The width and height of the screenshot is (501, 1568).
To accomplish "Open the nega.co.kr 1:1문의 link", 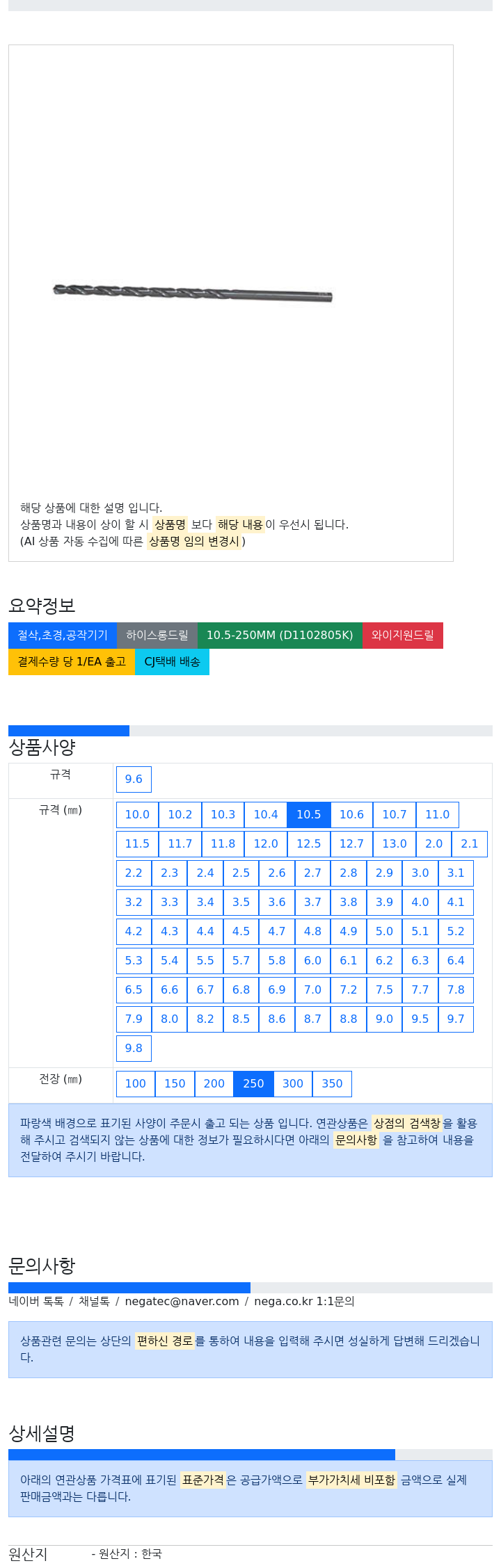I will click(x=304, y=1301).
